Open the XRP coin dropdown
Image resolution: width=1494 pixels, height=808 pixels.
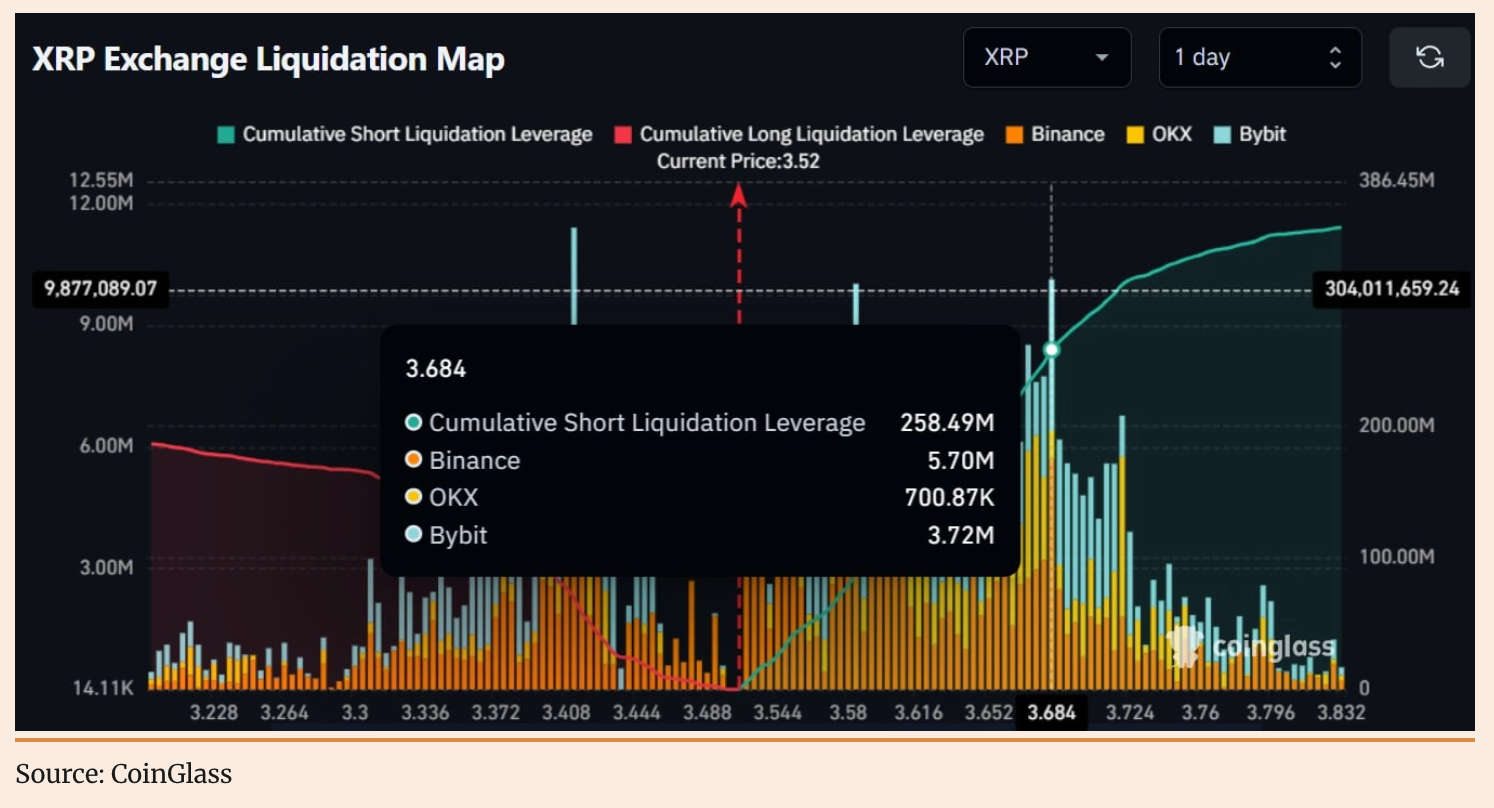(1046, 58)
